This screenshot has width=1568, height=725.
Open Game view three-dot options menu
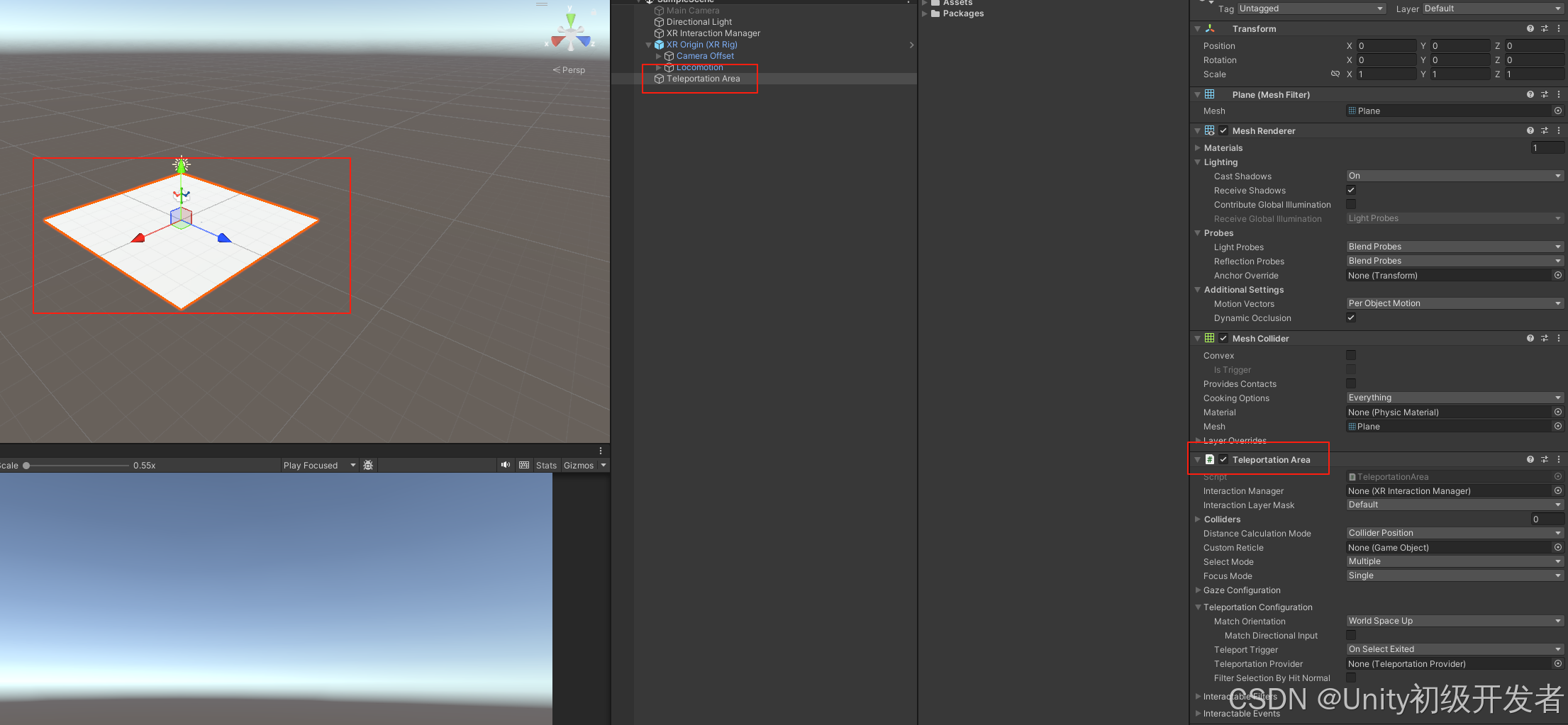pyautogui.click(x=601, y=451)
